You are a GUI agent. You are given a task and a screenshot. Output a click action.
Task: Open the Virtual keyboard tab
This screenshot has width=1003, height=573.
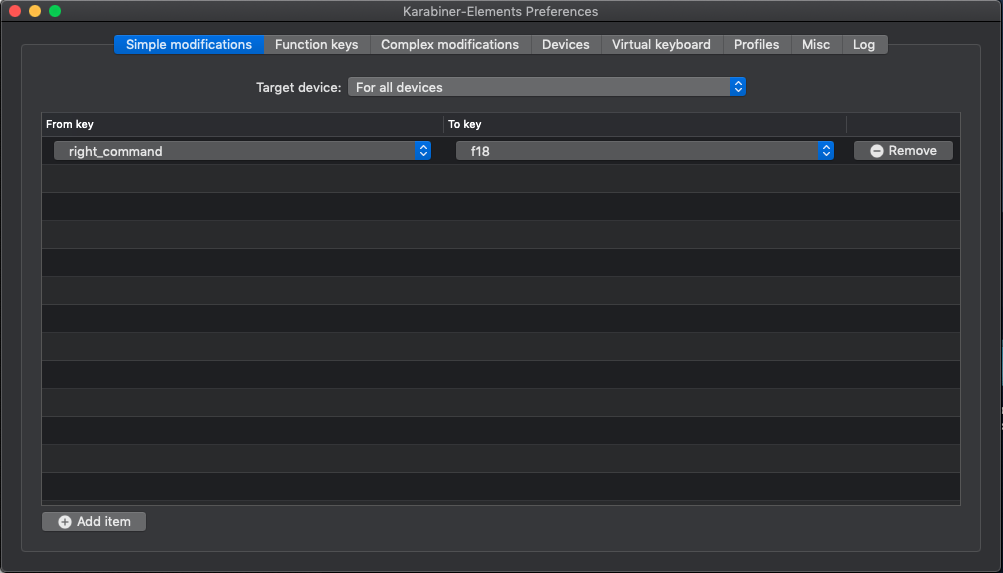click(661, 45)
